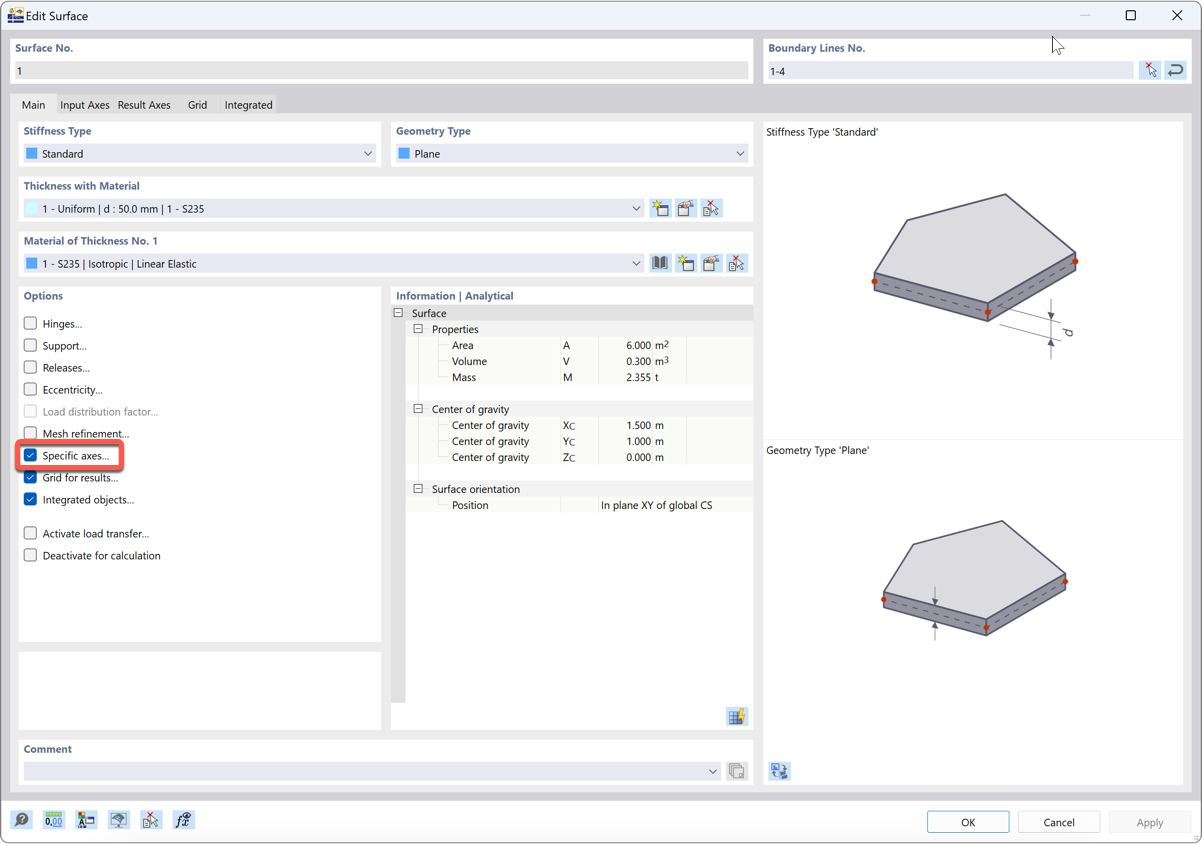Switch to the Input Axes tab

coord(84,105)
